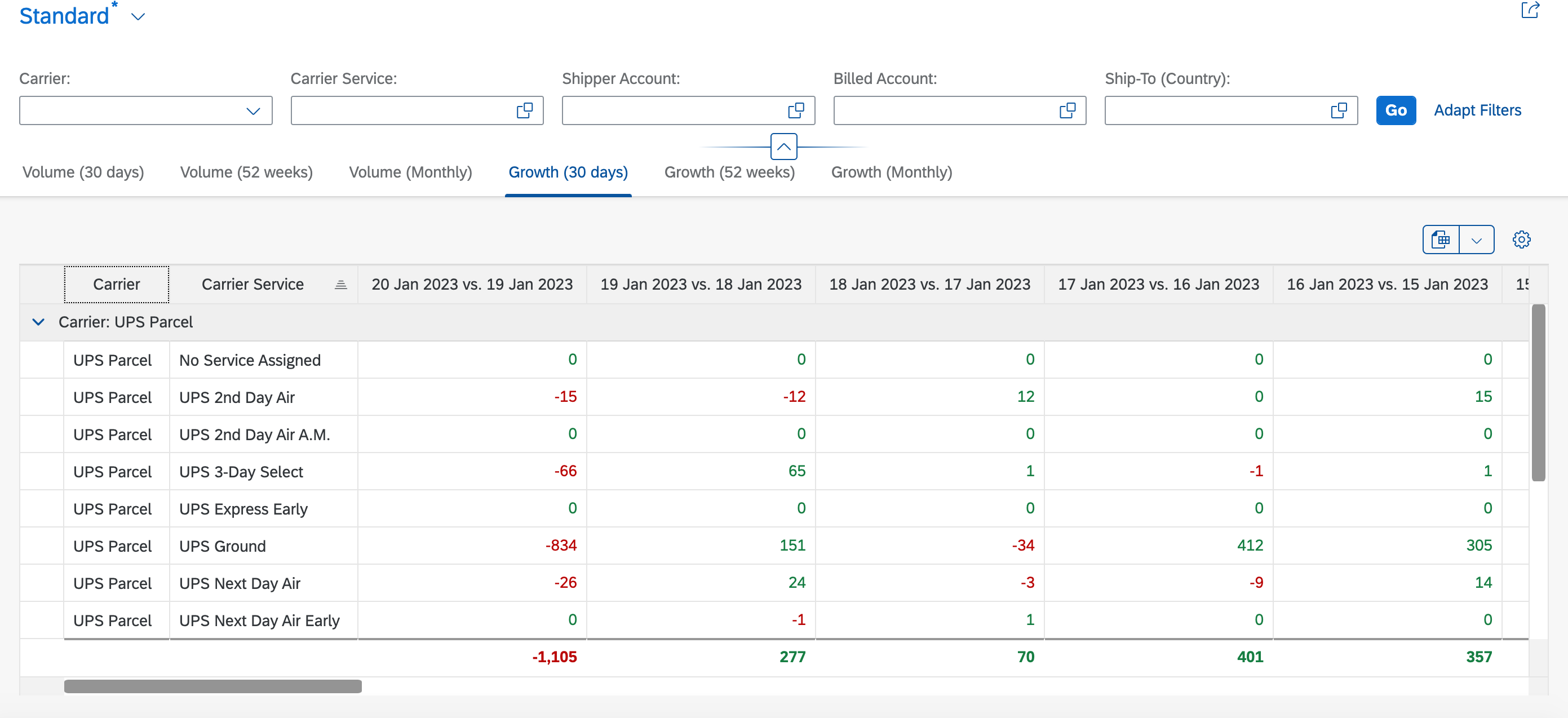Click the Adapt Filters link
1568x718 pixels.
(x=1477, y=110)
